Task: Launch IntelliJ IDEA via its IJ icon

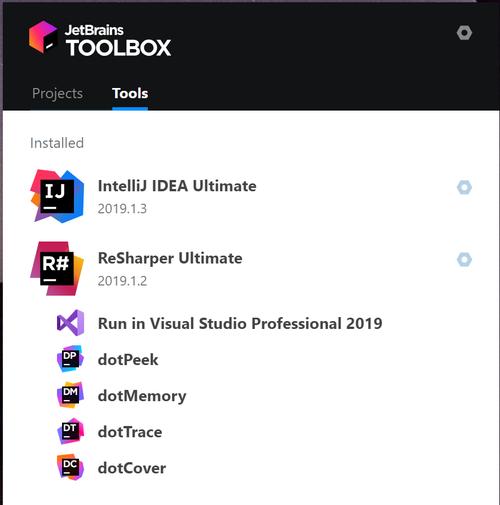Action: 57,196
